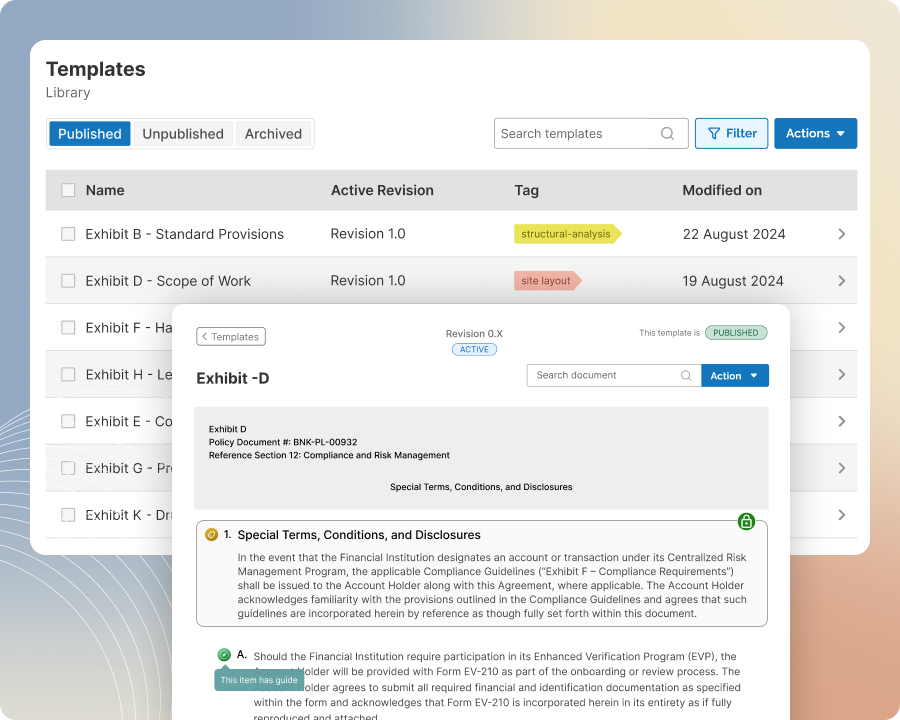Tick the checkbox for the Exhibit H row
This screenshot has width=900, height=720.
[x=68, y=374]
